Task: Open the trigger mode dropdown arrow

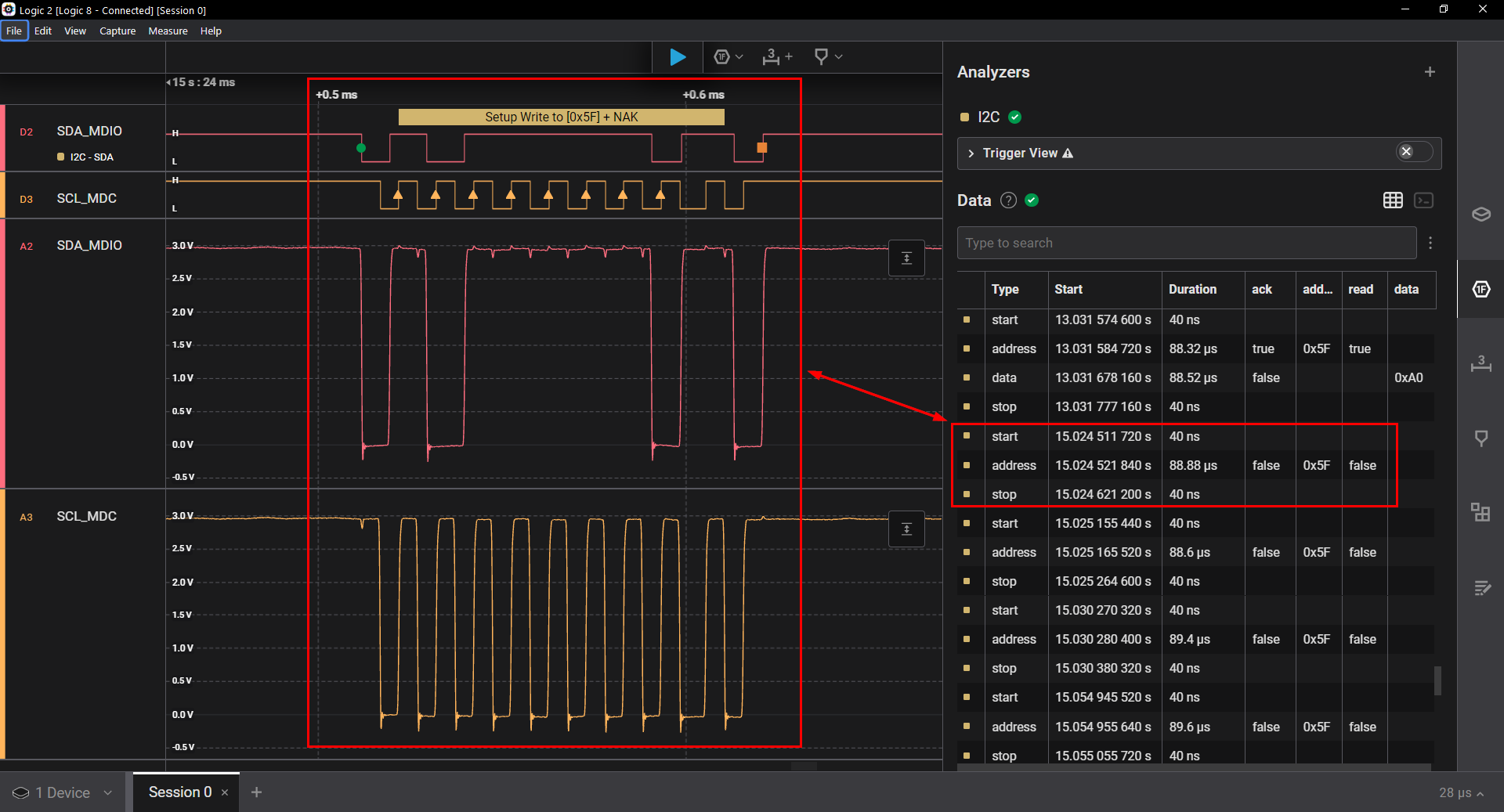Action: pos(739,57)
